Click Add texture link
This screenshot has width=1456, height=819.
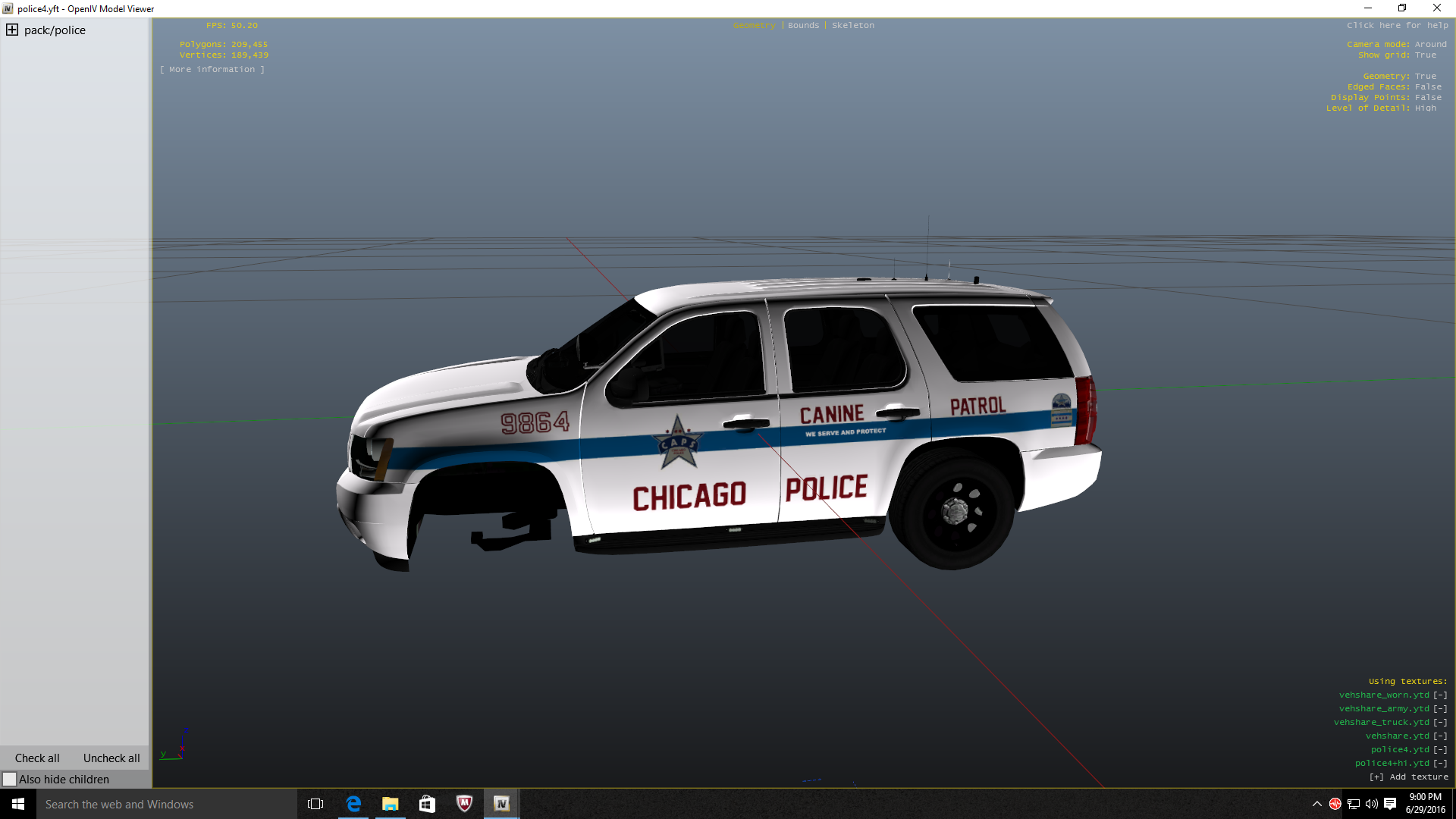(x=1409, y=777)
